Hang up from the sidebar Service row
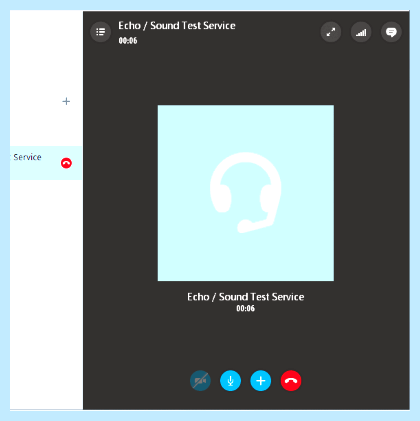Viewport: 420px width, 421px height. tap(66, 163)
